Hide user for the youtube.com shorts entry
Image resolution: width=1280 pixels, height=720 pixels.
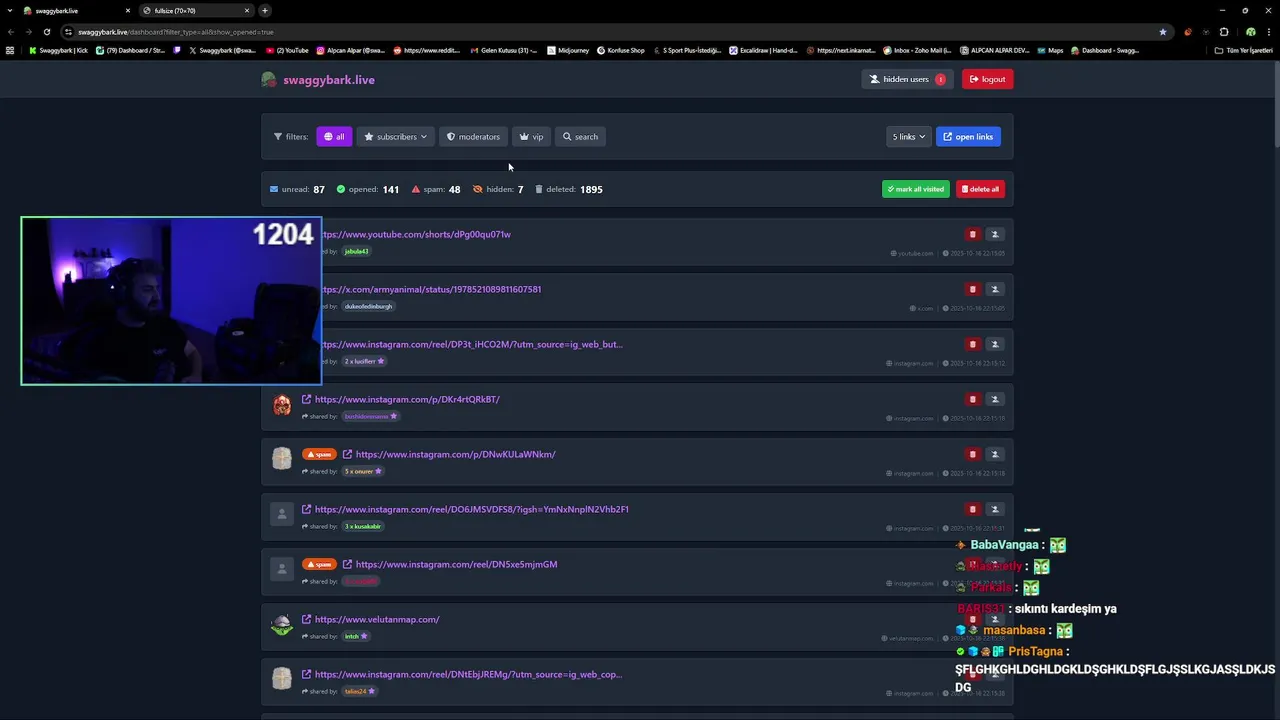(x=994, y=234)
